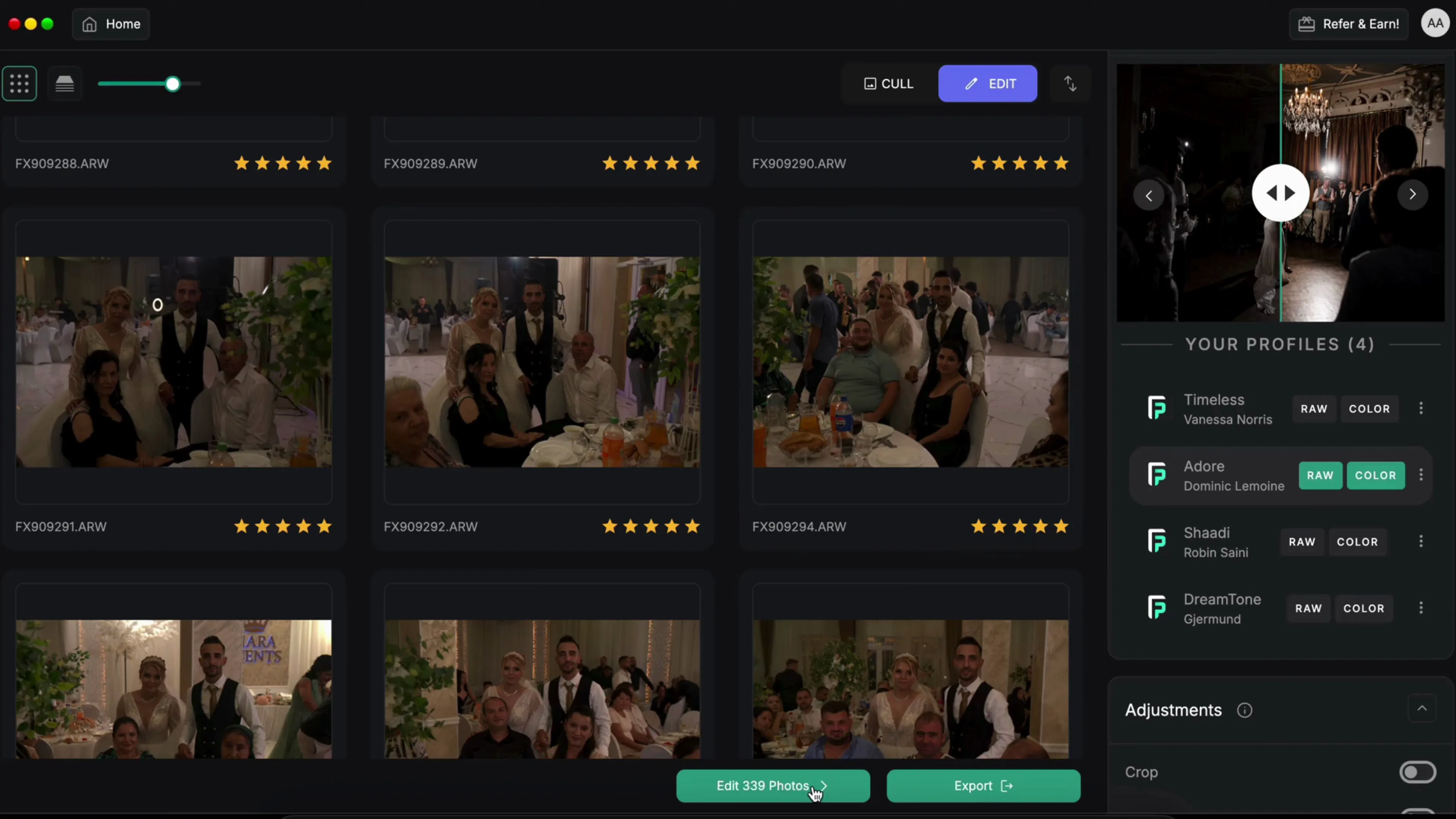Screen dimensions: 1456x819
Task: Switch to the stacked layers view icon
Action: [x=64, y=83]
